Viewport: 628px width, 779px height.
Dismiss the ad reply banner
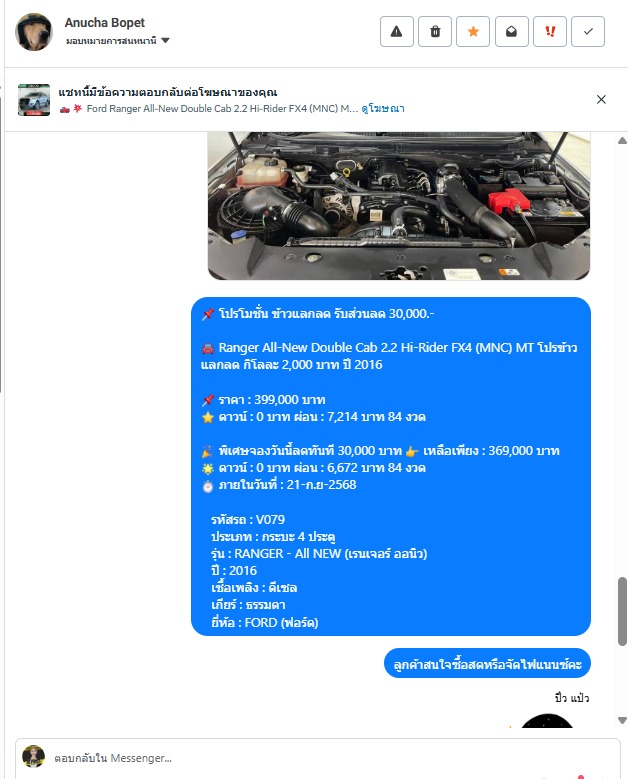click(601, 99)
